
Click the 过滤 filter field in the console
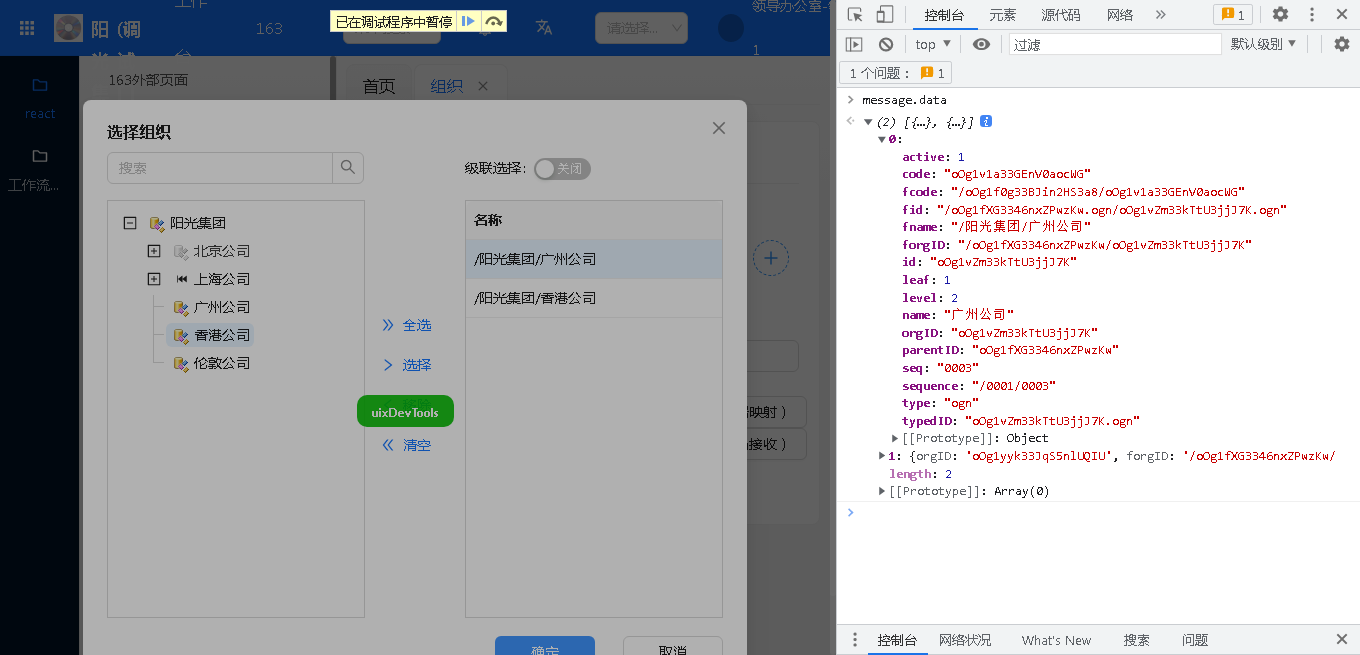1115,44
